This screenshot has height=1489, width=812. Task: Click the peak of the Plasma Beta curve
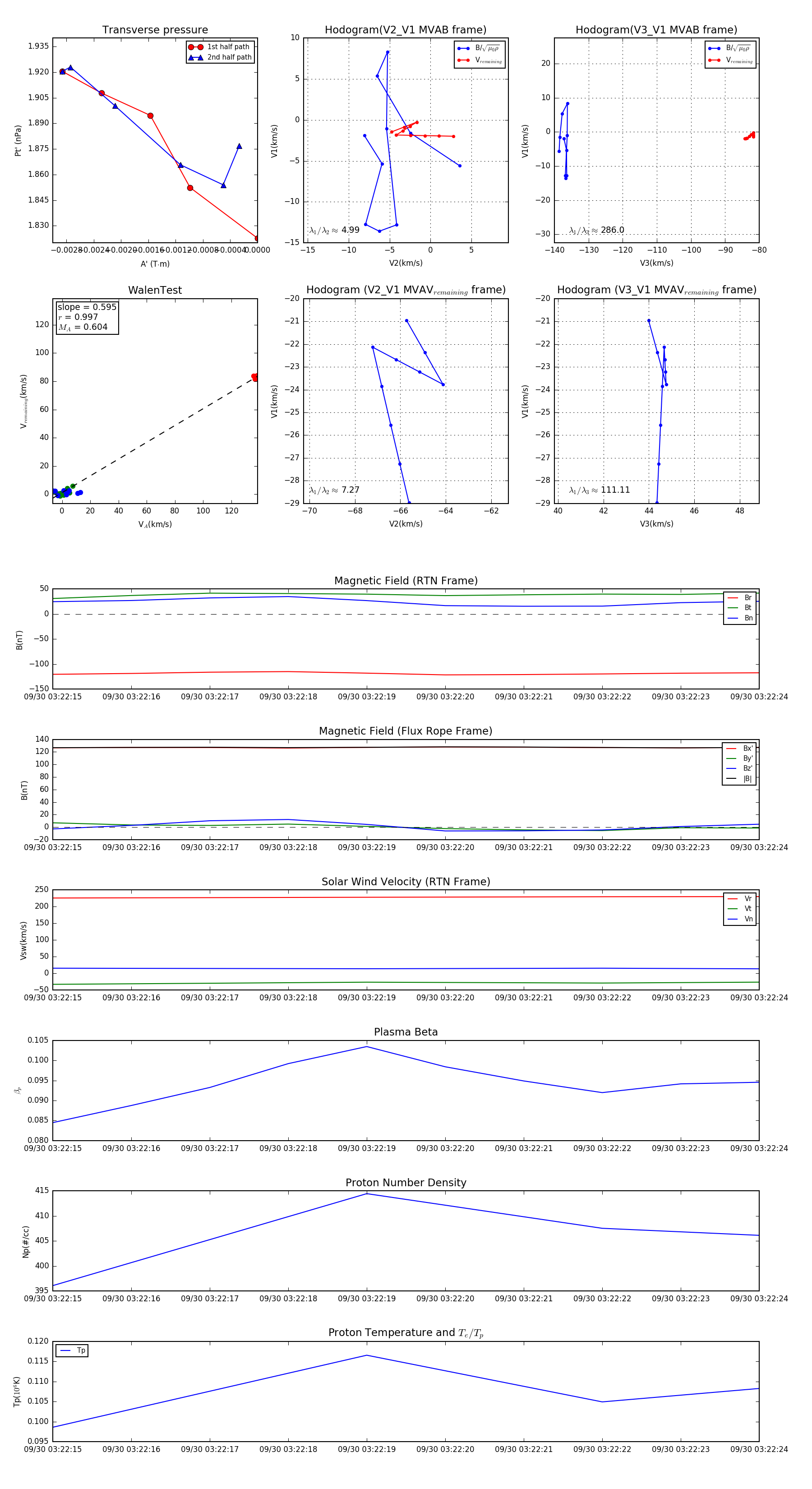(366, 1047)
